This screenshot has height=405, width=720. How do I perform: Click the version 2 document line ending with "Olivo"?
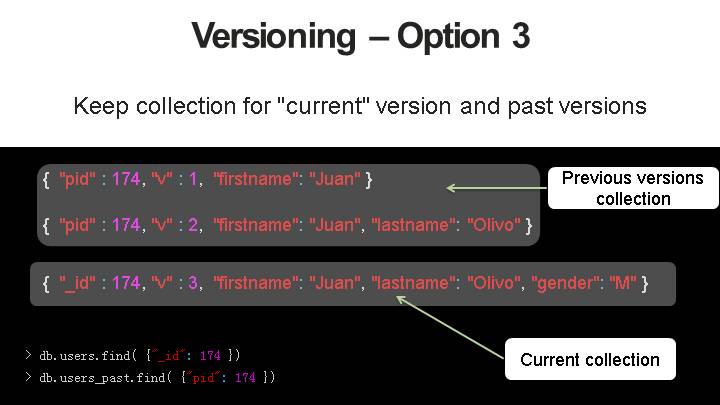[x=287, y=225]
